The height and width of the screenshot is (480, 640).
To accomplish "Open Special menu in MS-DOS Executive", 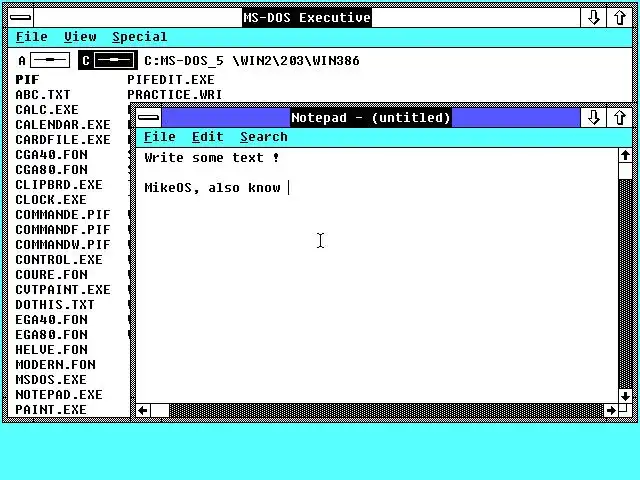I will [140, 37].
